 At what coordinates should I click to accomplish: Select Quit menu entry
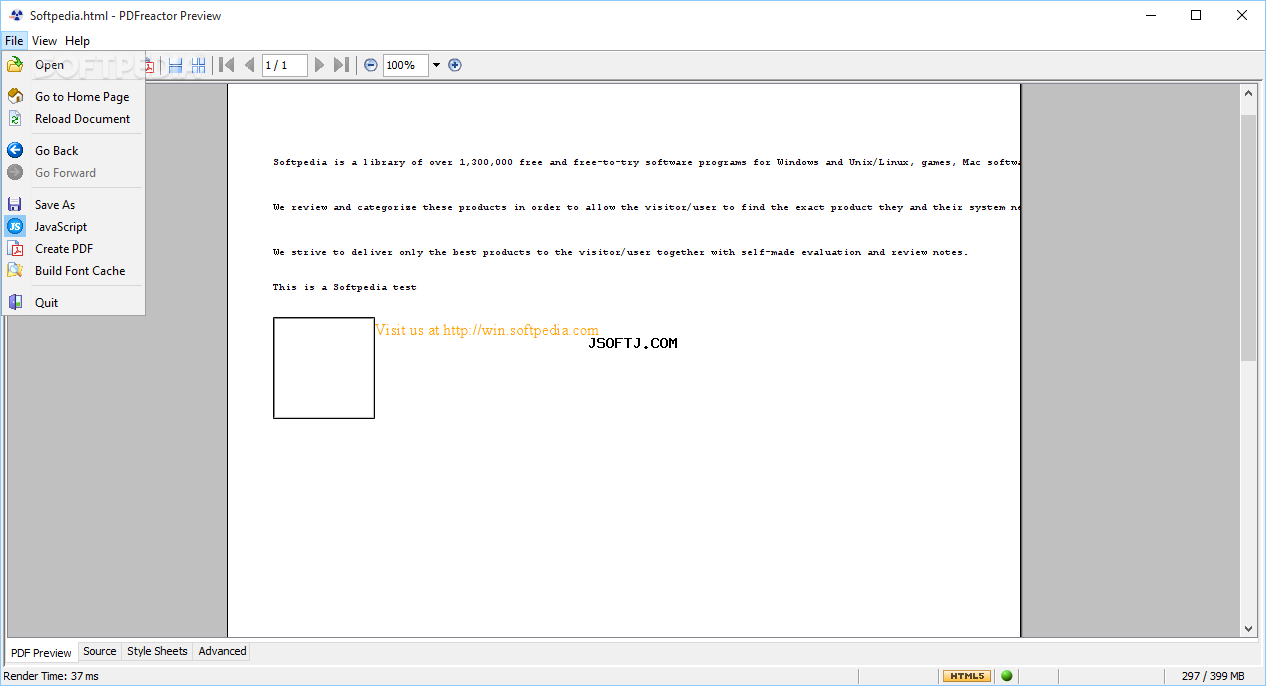coord(74,303)
